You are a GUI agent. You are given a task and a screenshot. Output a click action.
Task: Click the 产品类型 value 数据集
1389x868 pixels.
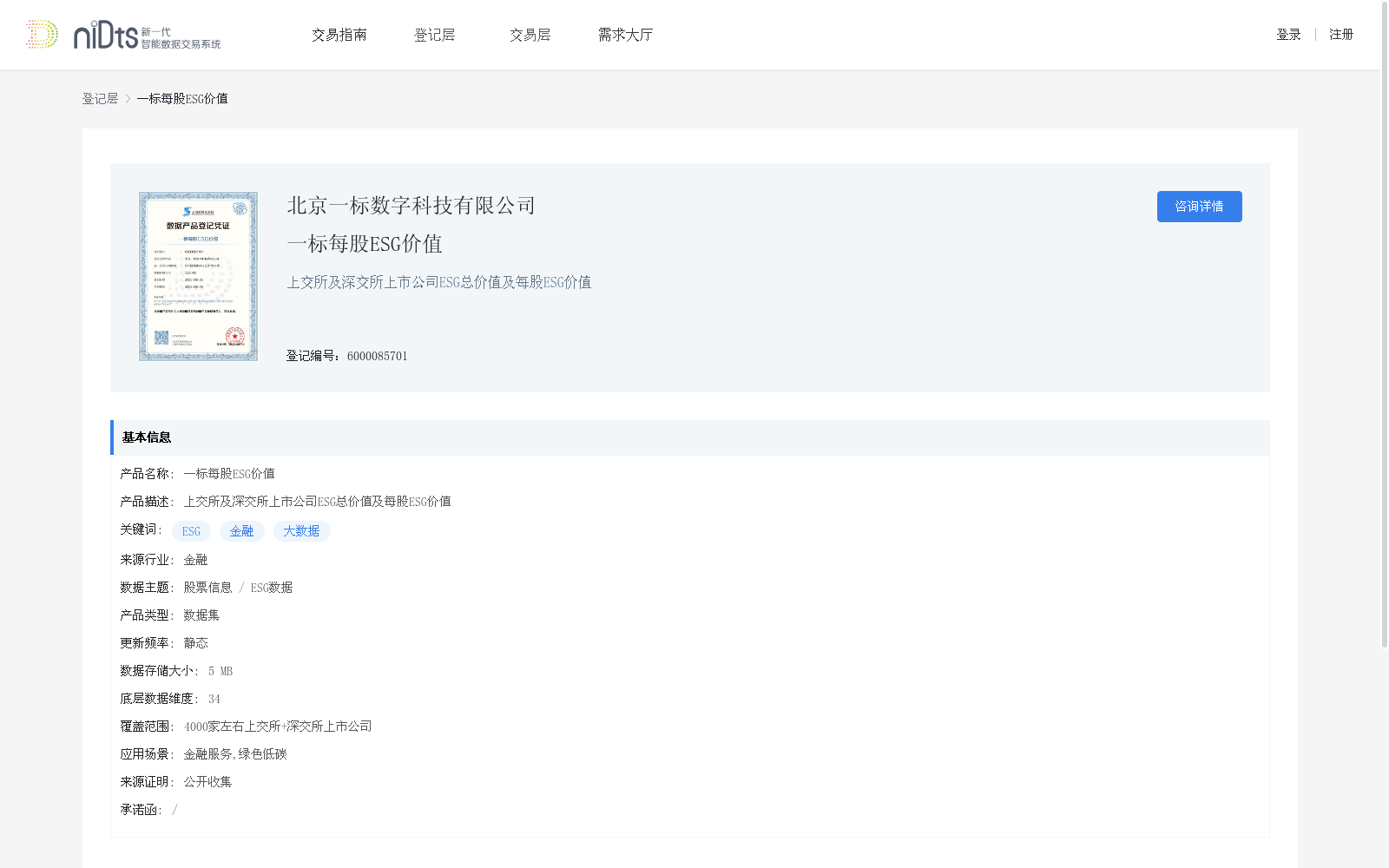pos(201,615)
